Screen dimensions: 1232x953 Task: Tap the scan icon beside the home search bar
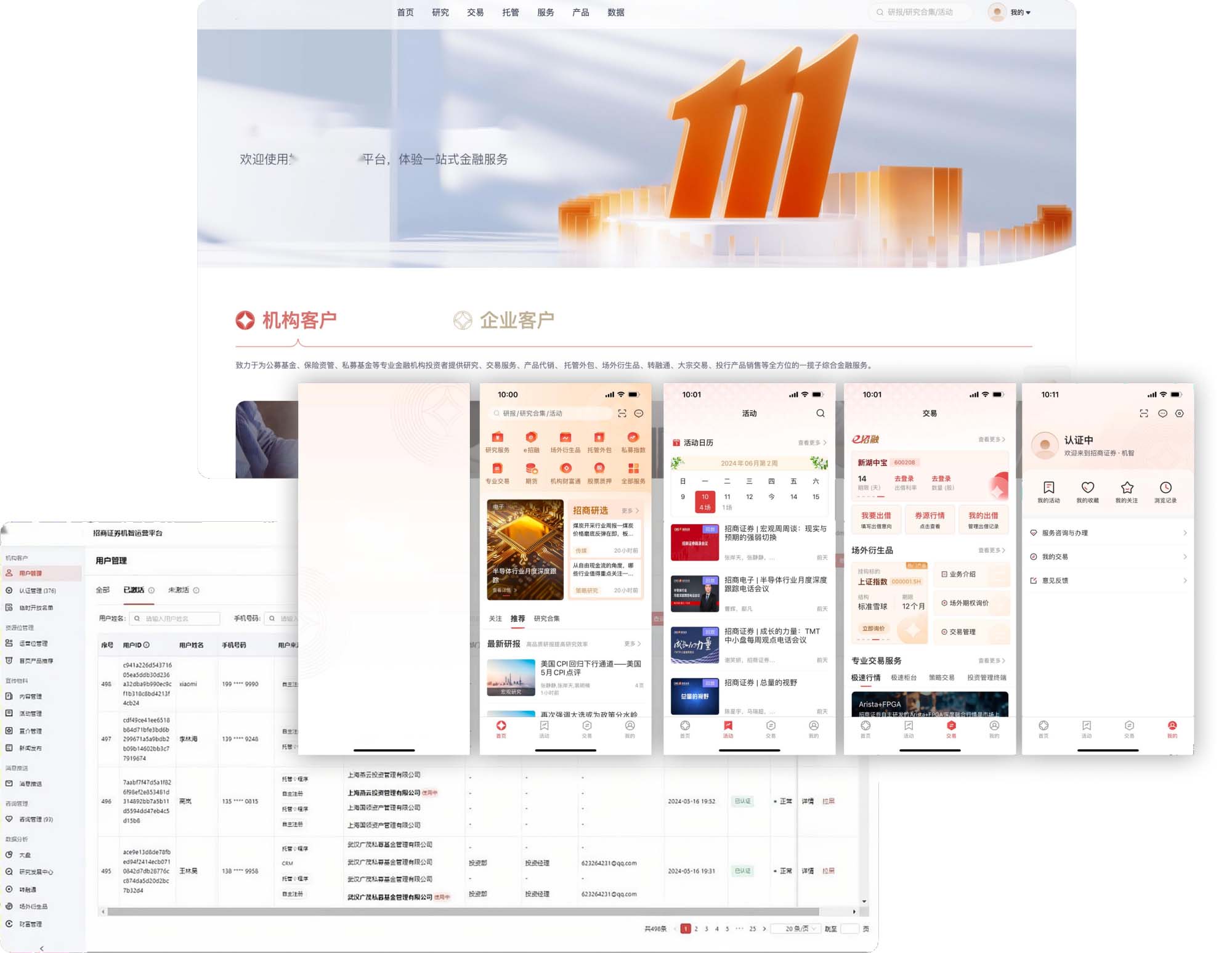coord(622,413)
